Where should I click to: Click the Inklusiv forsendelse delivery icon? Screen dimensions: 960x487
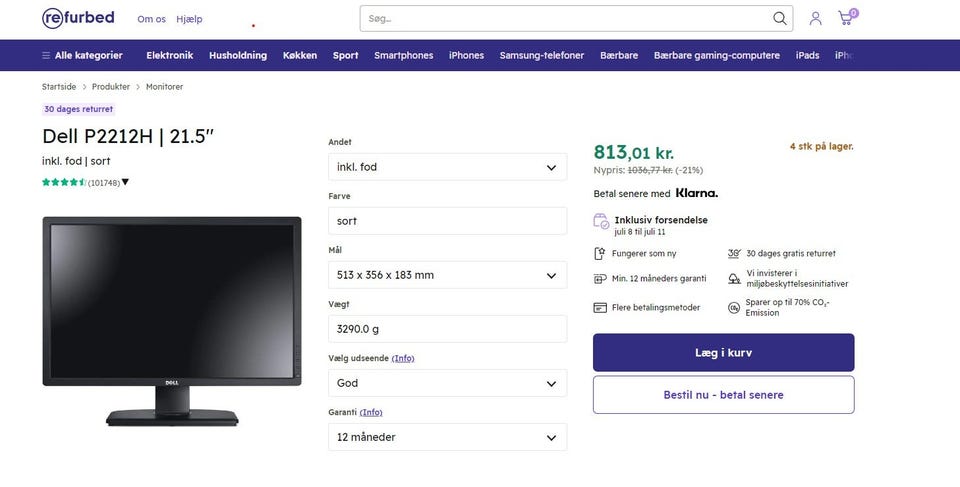(x=601, y=221)
